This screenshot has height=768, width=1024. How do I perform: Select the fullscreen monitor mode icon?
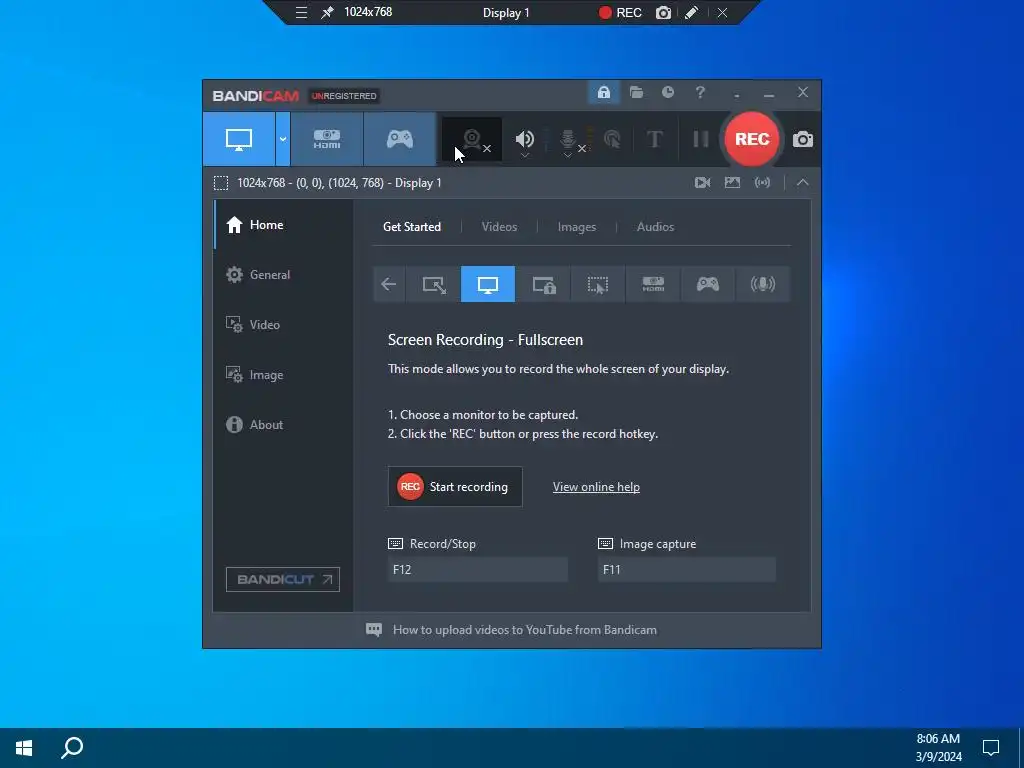click(488, 284)
